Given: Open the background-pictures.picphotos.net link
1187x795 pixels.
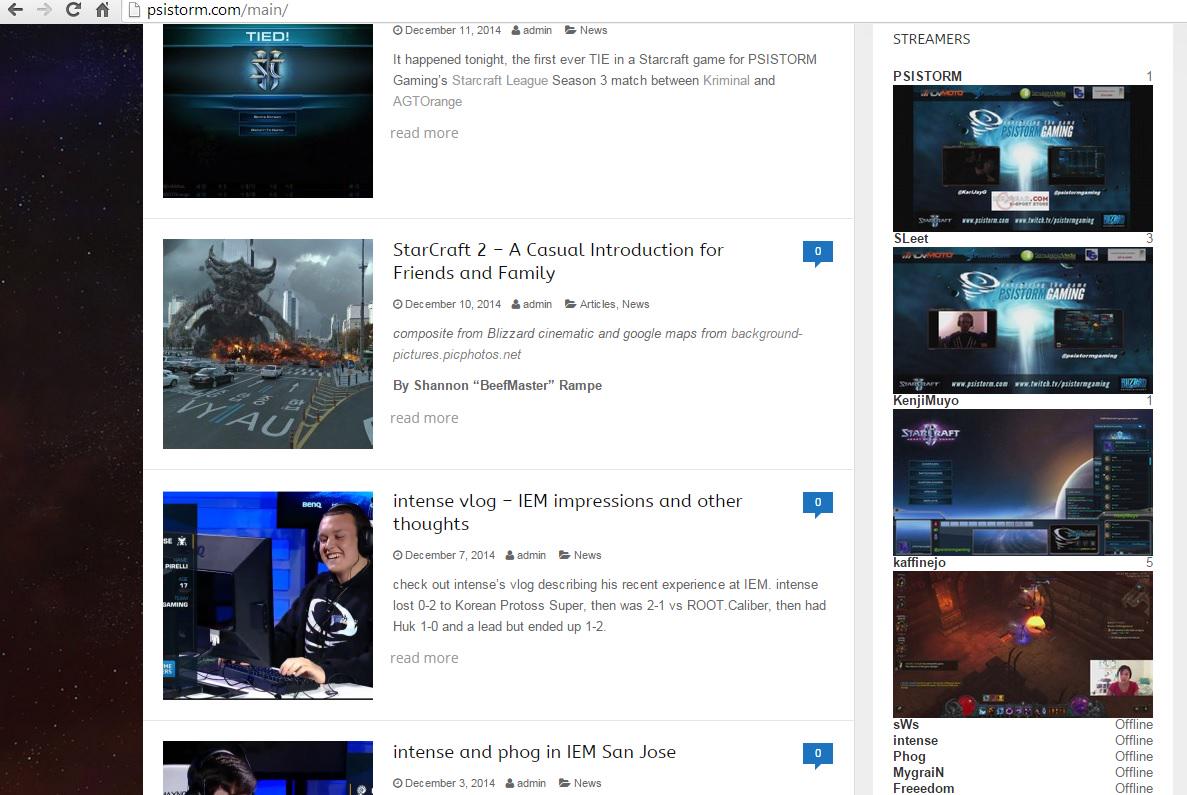Looking at the screenshot, I should [x=597, y=344].
